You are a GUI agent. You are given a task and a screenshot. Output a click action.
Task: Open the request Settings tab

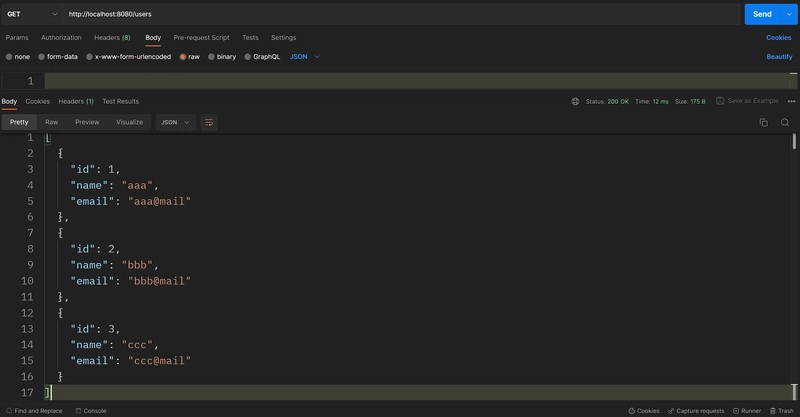pyautogui.click(x=284, y=38)
